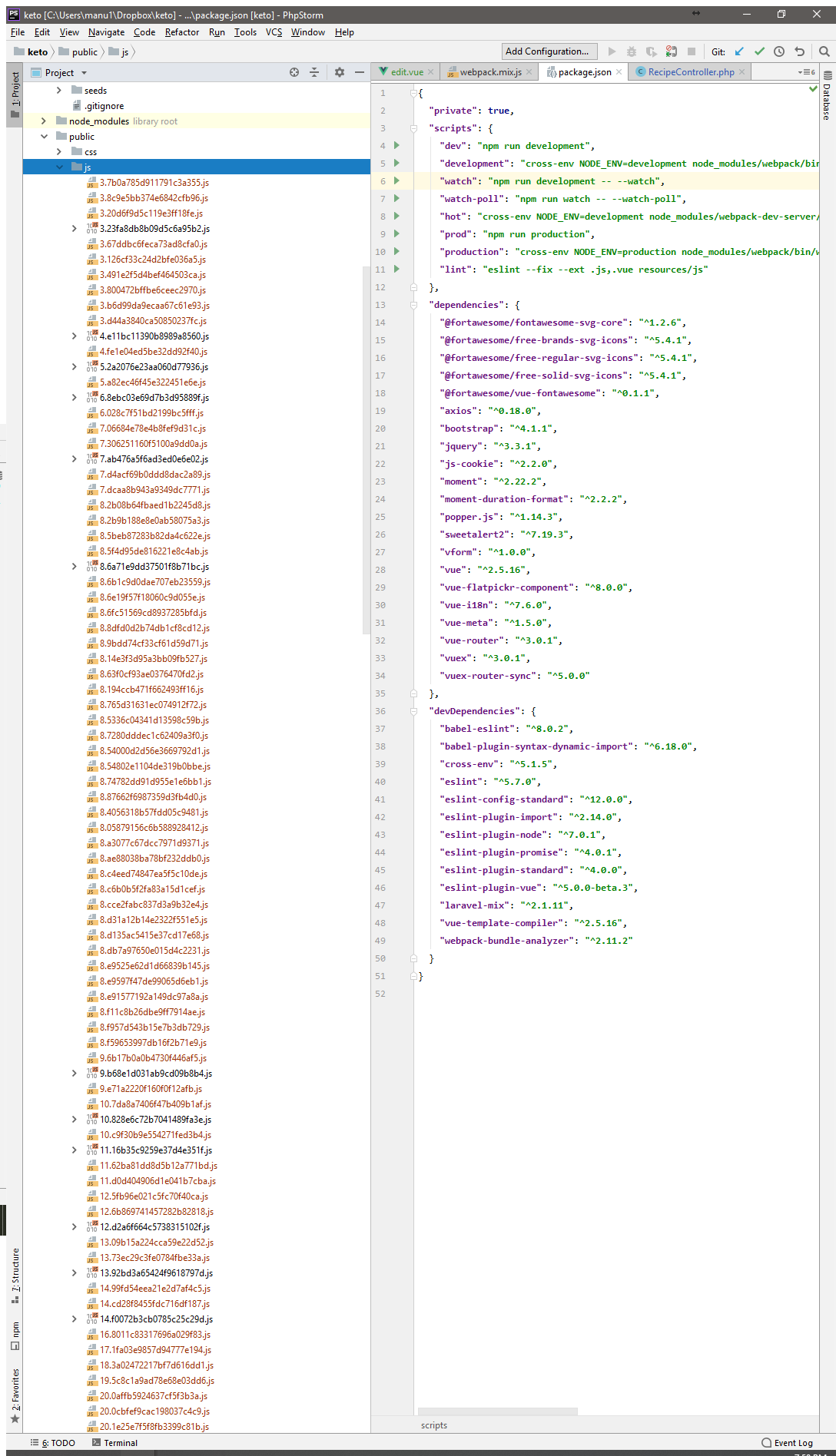Close the edit.vue tab
The width and height of the screenshot is (836, 1456).
click(431, 72)
